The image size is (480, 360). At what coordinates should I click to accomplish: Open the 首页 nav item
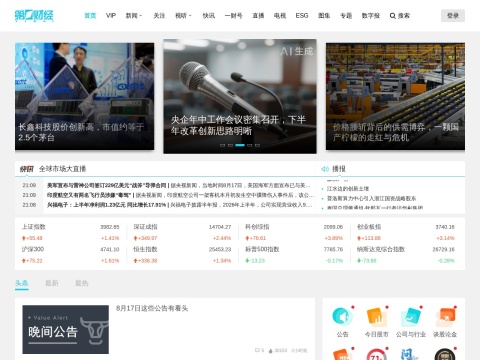coord(90,16)
